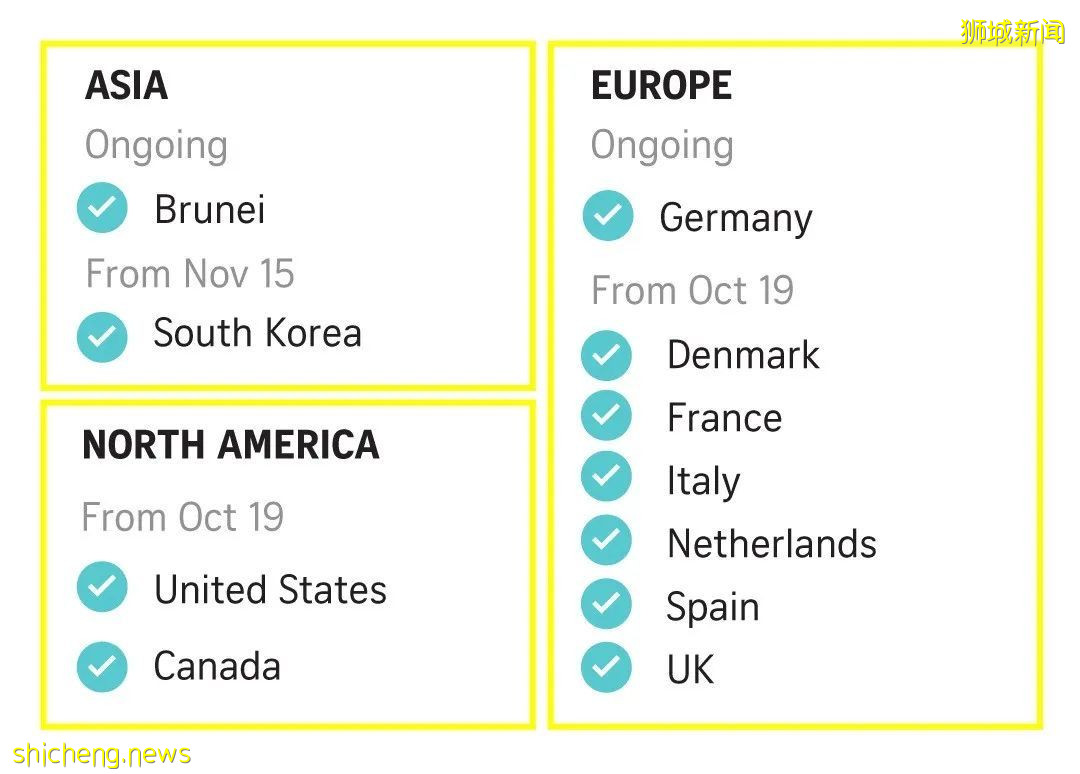Click From Oct 19 under NORTH AMERICA
This screenshot has width=1080, height=774.
(x=183, y=518)
